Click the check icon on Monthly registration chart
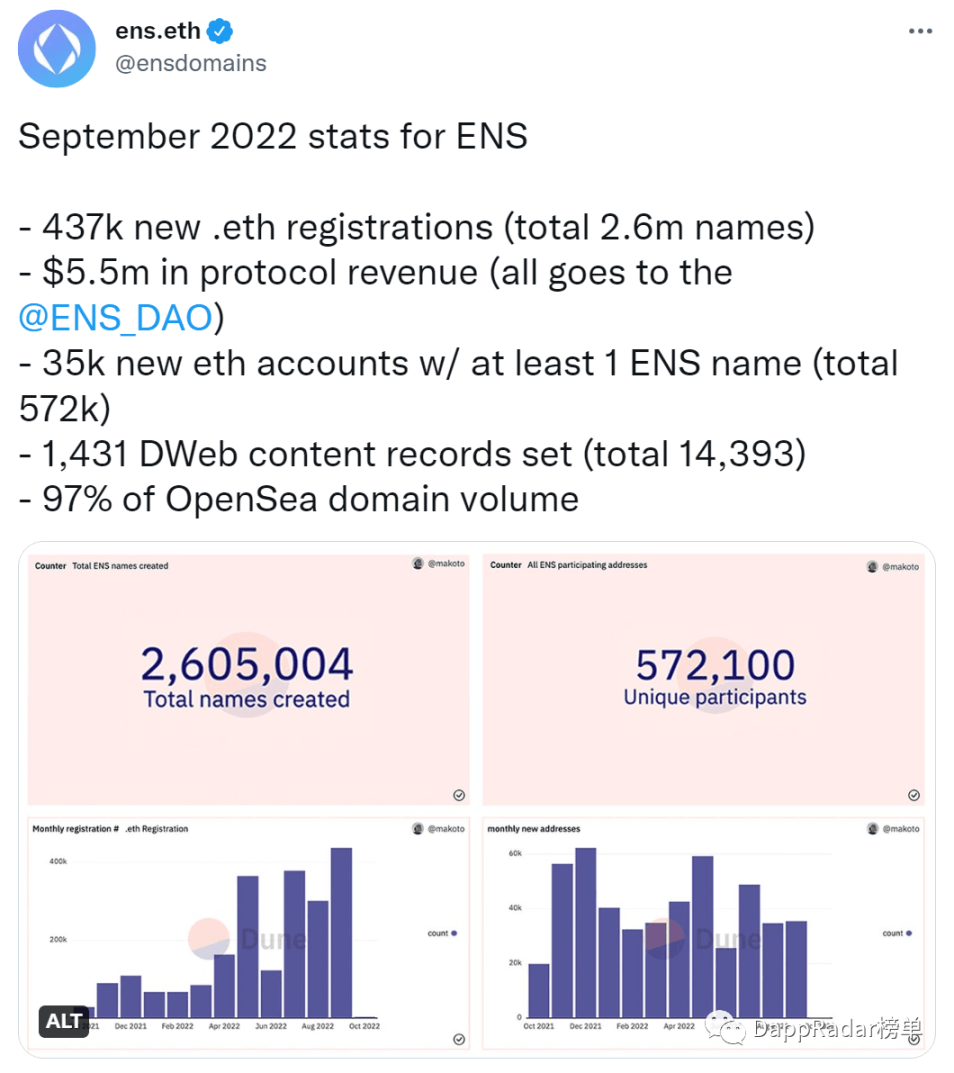The height and width of the screenshot is (1073, 954). point(459,1039)
